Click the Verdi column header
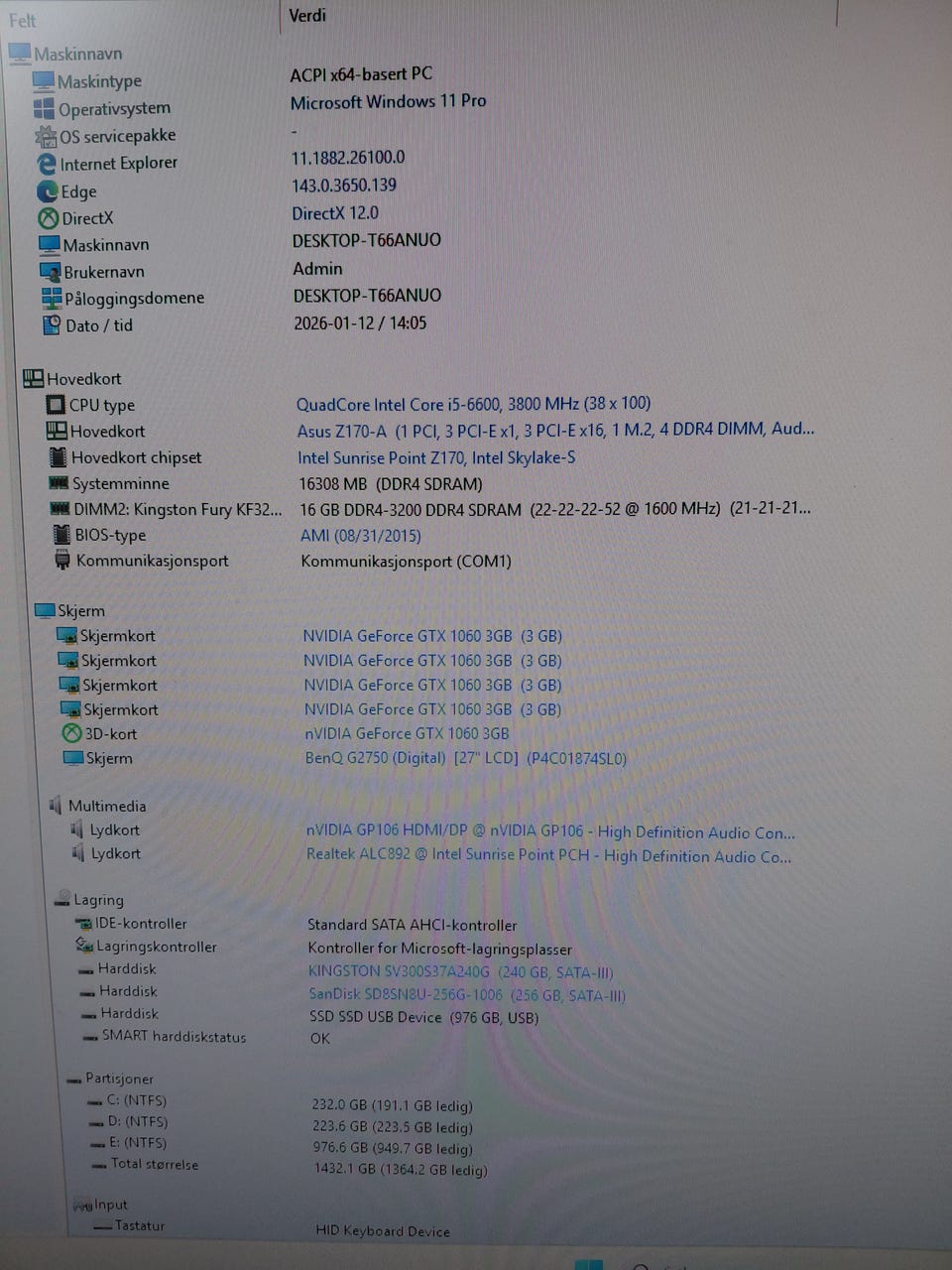Image resolution: width=952 pixels, height=1270 pixels. click(307, 15)
